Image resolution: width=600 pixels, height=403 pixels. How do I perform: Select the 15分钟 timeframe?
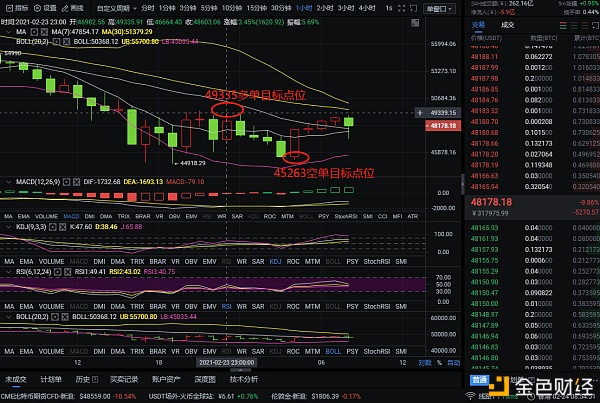click(256, 8)
